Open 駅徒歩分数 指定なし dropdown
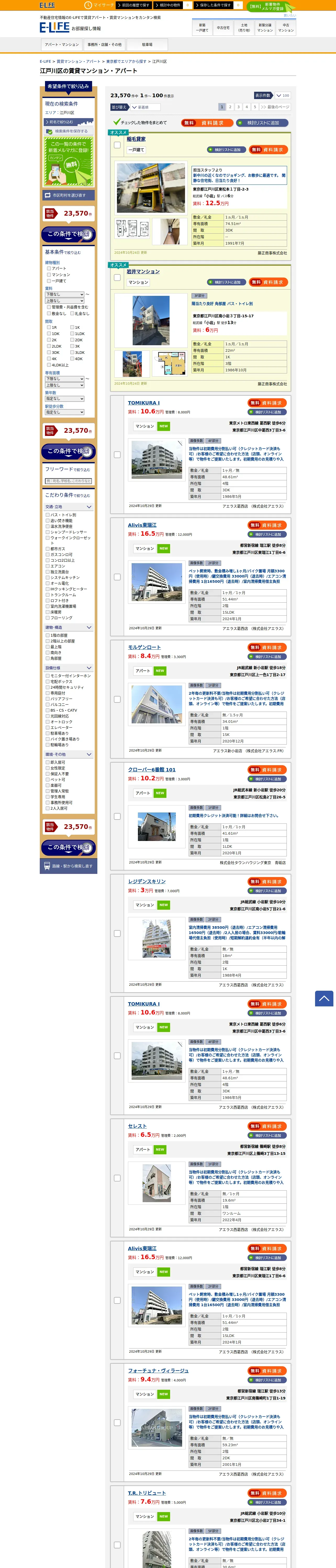 (65, 412)
